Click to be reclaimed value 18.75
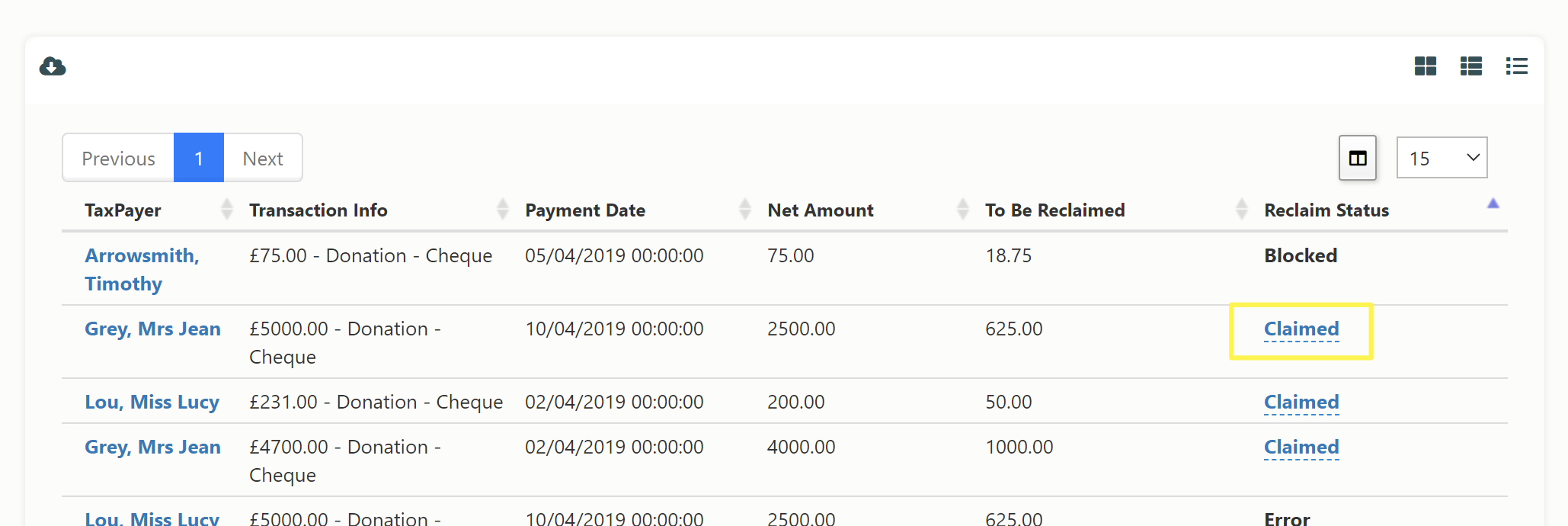Screen dimensions: 1568x526 [x=1009, y=256]
